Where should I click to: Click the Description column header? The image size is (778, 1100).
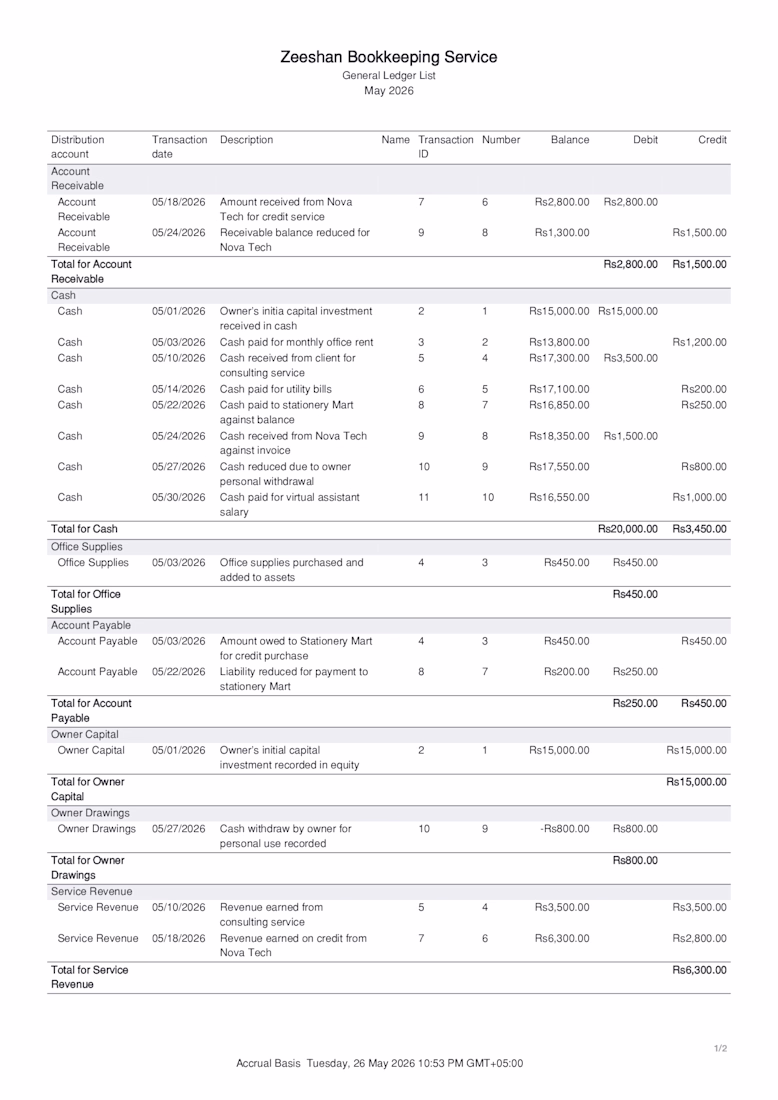pyautogui.click(x=246, y=140)
